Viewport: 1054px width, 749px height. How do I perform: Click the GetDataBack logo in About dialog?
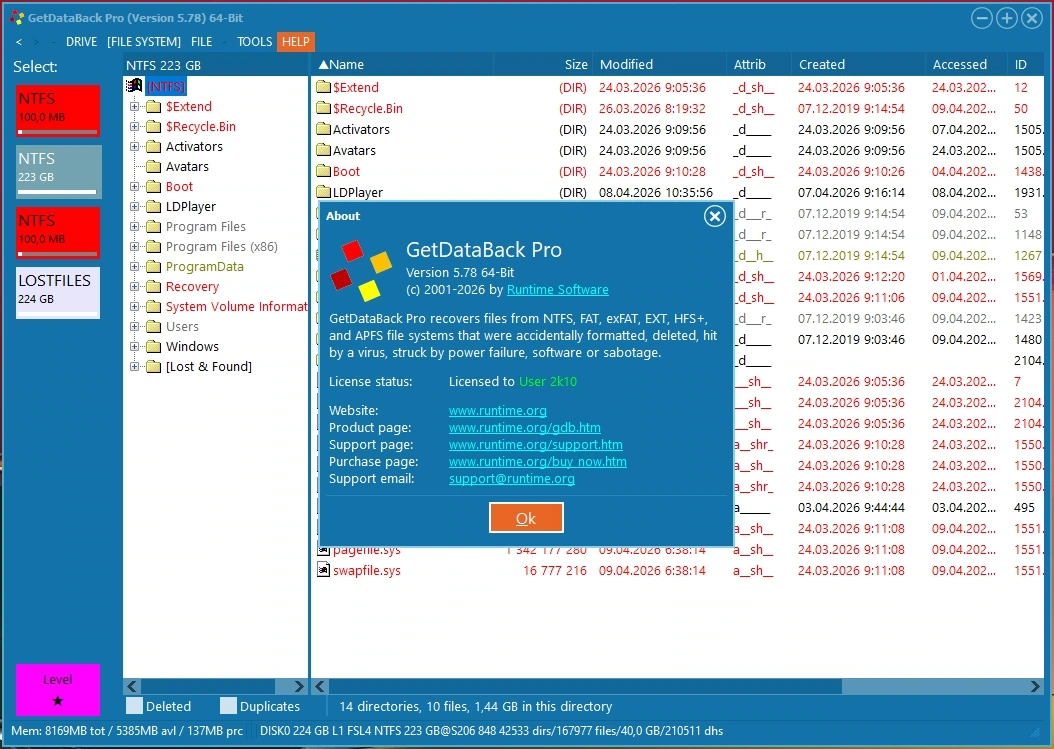coord(360,270)
